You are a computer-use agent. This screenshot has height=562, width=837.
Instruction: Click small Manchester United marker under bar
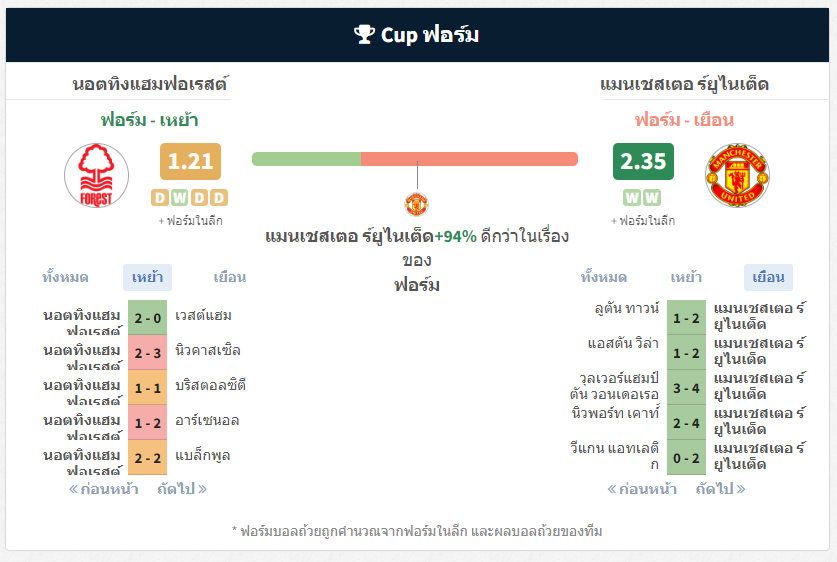click(x=416, y=204)
